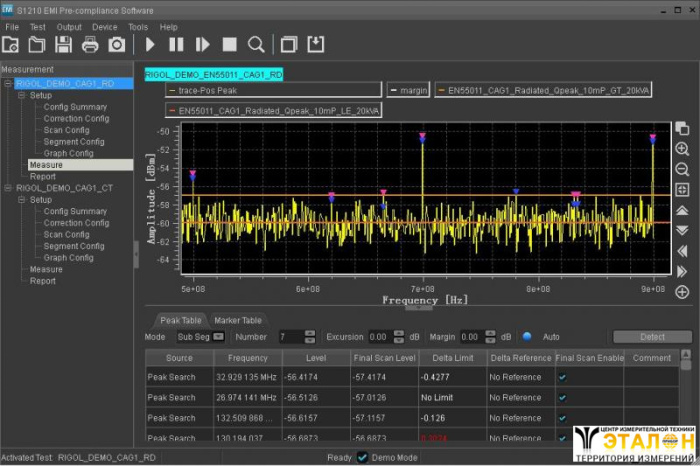Save with the floppy disk icon
This screenshot has height=466, width=700.
tap(63, 45)
